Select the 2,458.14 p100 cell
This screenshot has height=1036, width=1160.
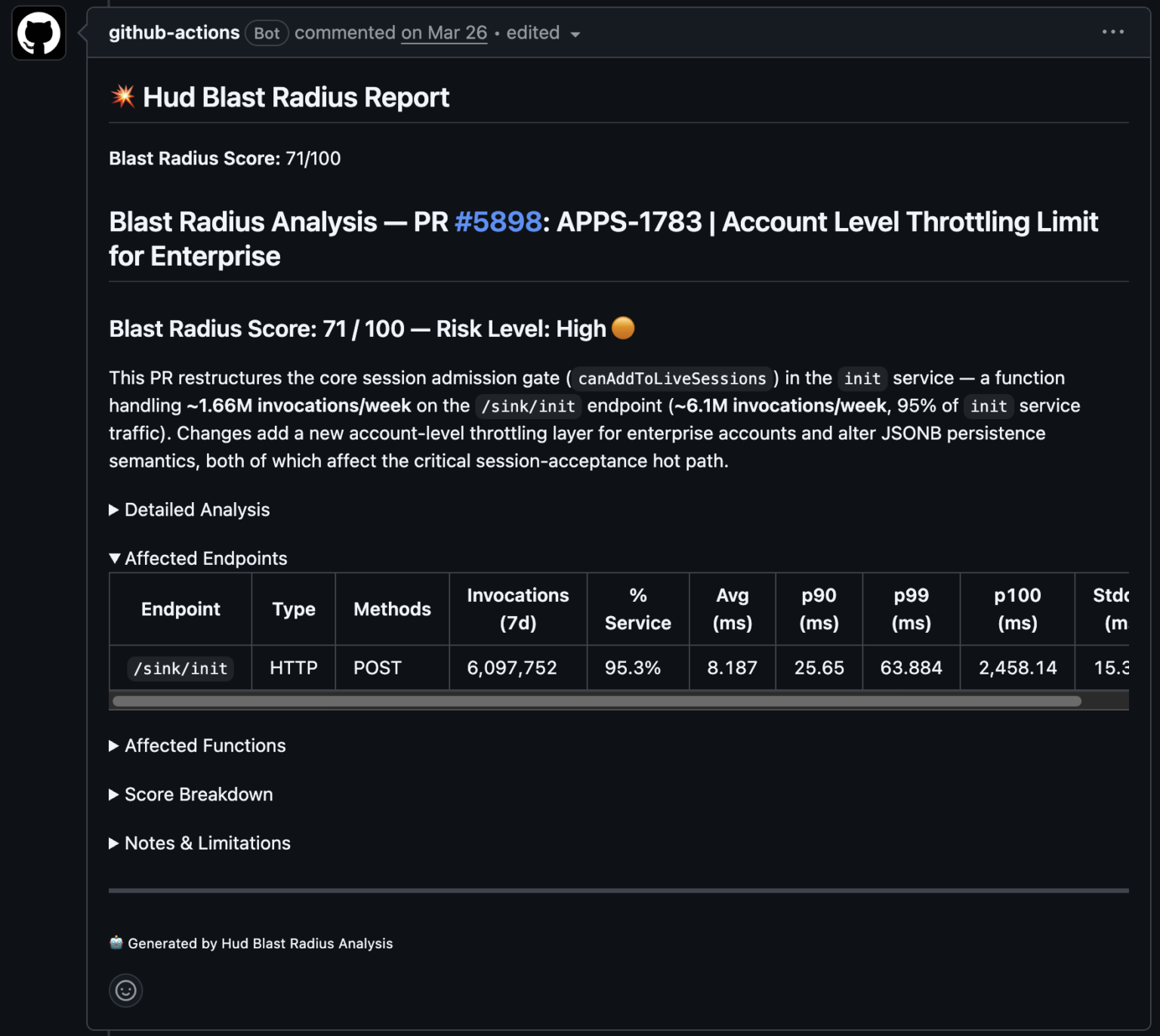1018,668
